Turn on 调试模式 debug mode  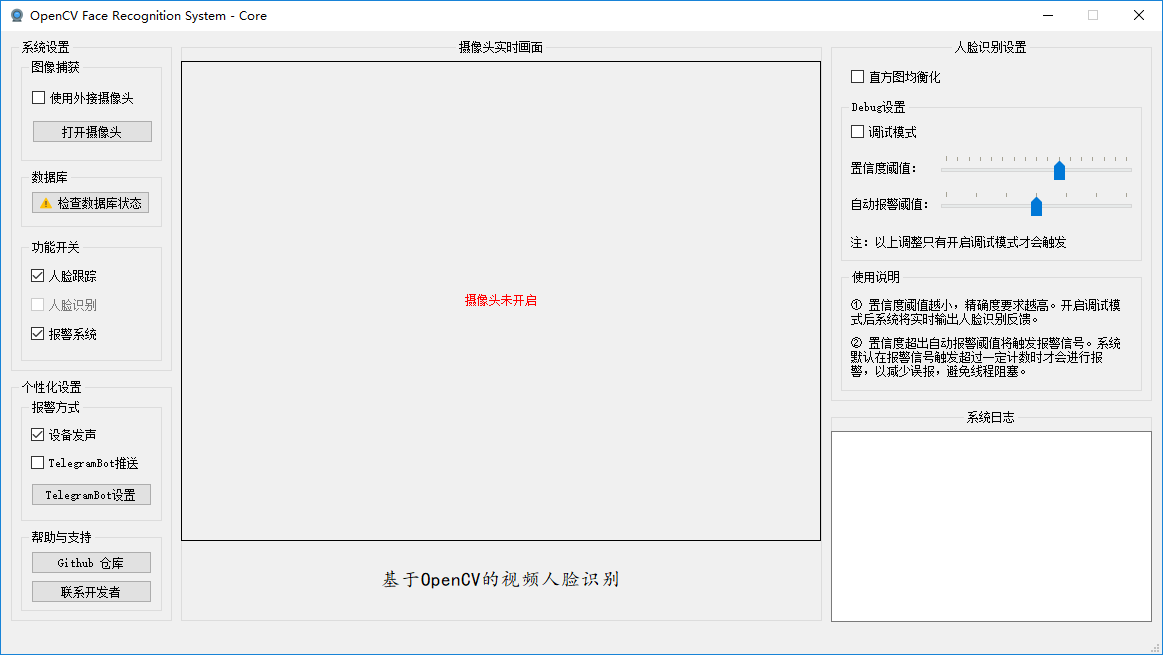(857, 131)
